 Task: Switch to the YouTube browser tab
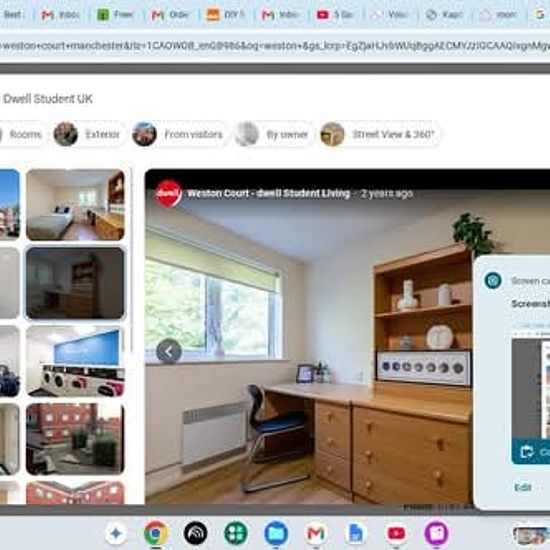coord(336,15)
